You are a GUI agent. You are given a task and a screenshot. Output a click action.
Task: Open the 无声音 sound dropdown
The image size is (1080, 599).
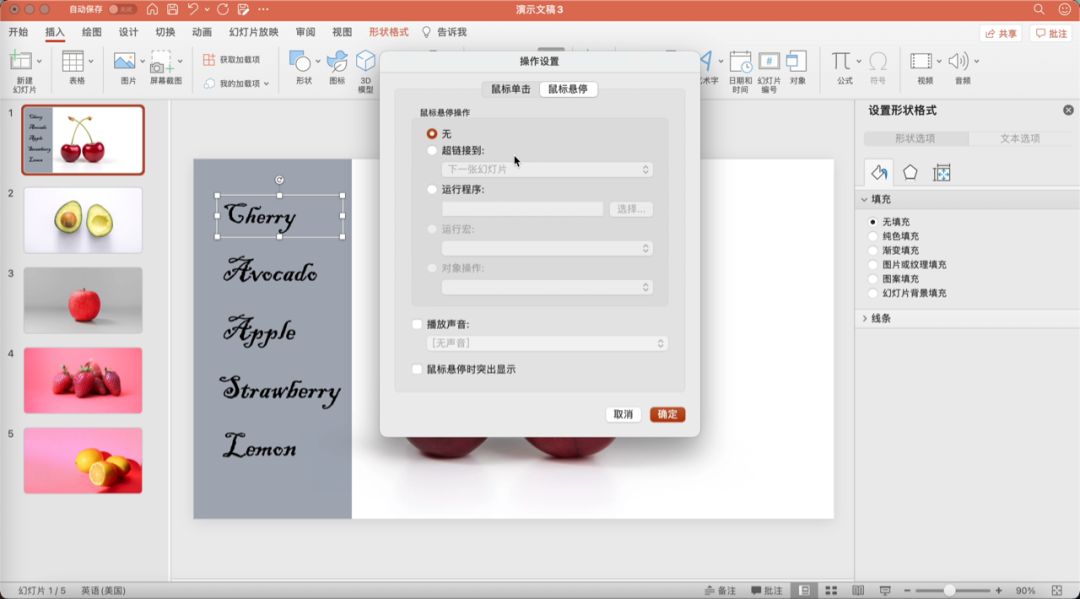[x=547, y=343]
